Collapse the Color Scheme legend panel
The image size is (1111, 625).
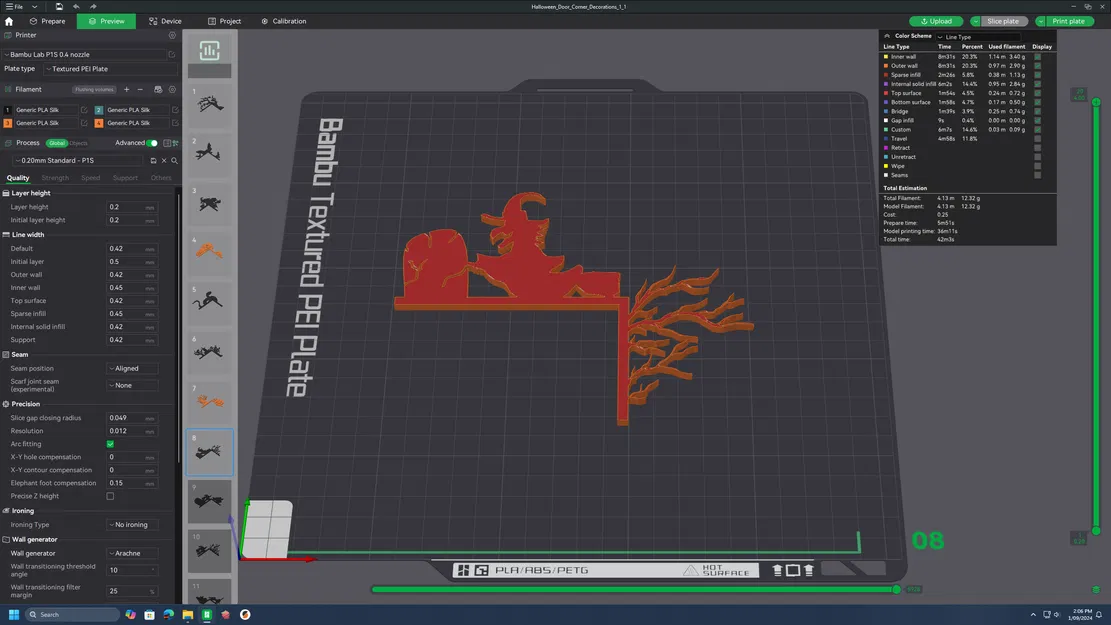(887, 36)
